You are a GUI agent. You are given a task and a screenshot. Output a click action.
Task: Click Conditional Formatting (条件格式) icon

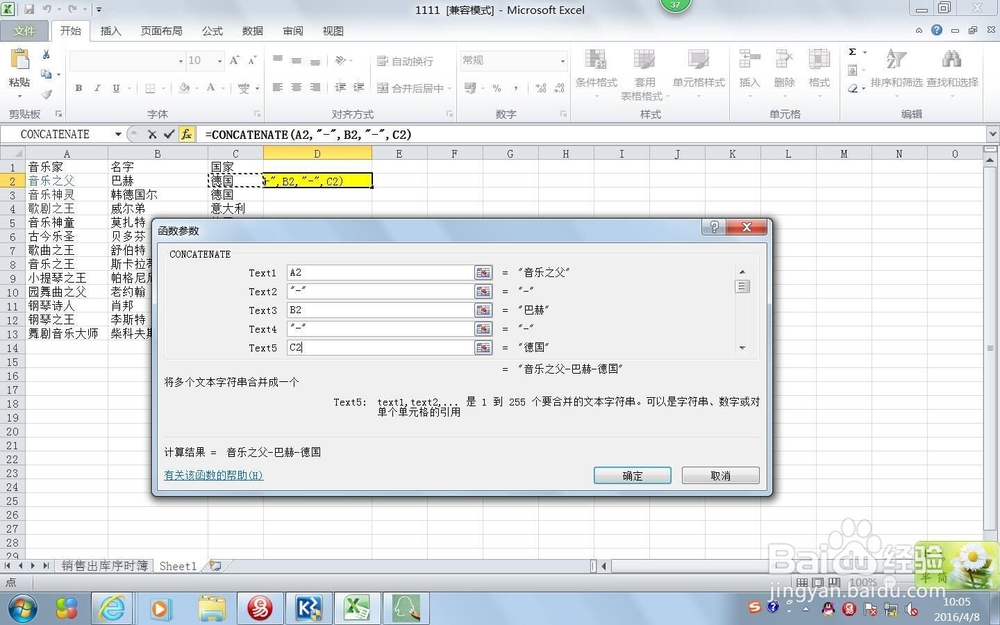click(596, 59)
